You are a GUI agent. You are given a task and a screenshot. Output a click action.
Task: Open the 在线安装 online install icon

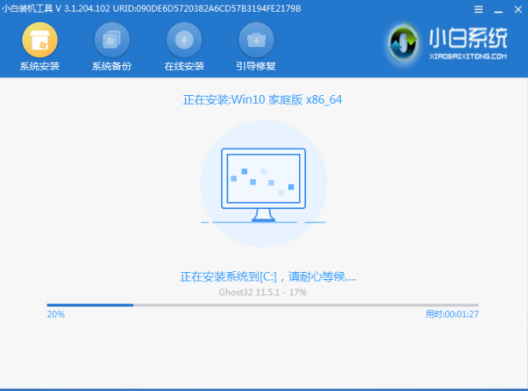(x=184, y=40)
